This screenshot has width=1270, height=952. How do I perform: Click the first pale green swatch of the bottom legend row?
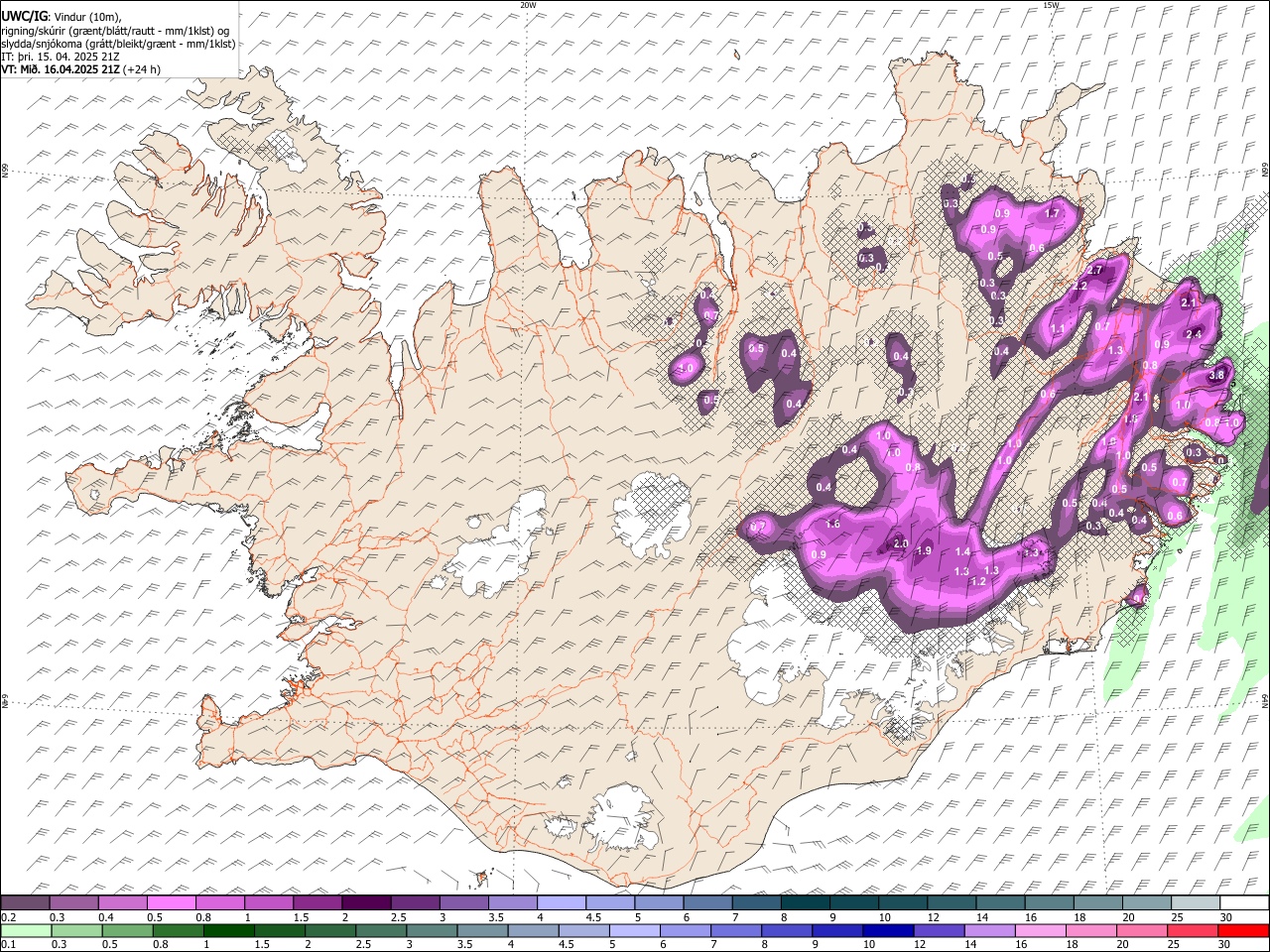25,931
